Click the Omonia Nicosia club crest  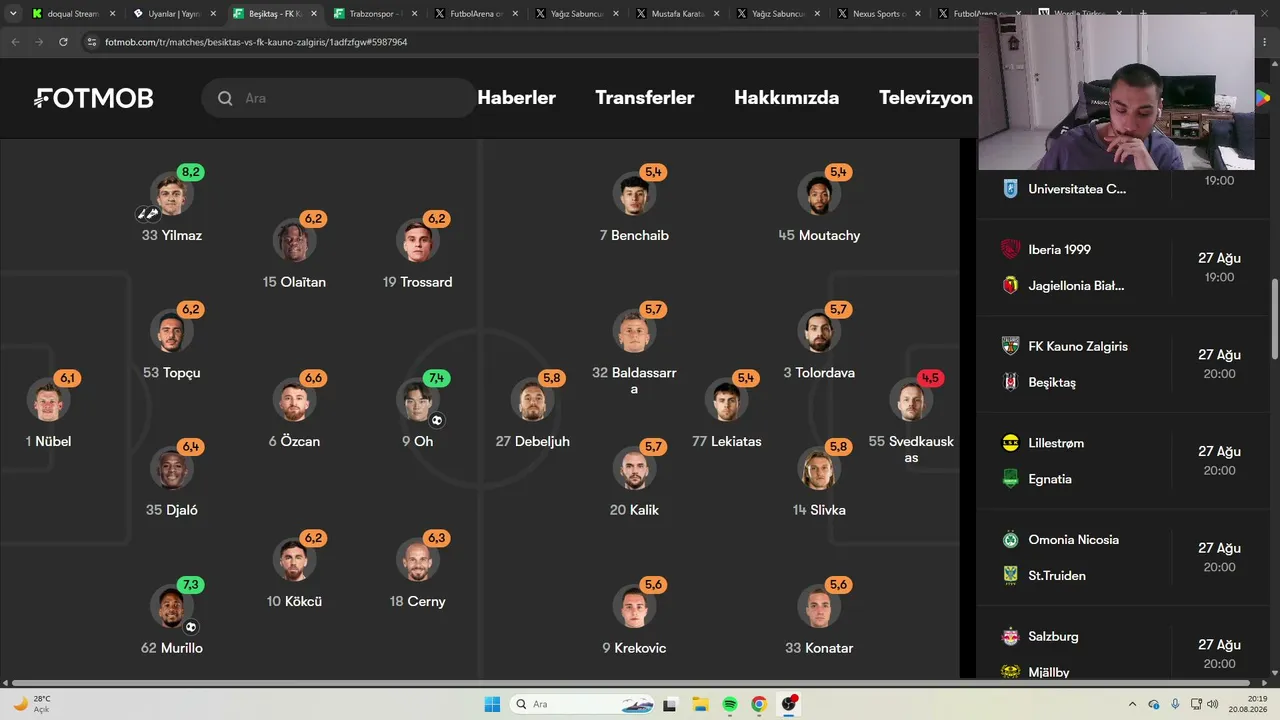(x=1010, y=540)
